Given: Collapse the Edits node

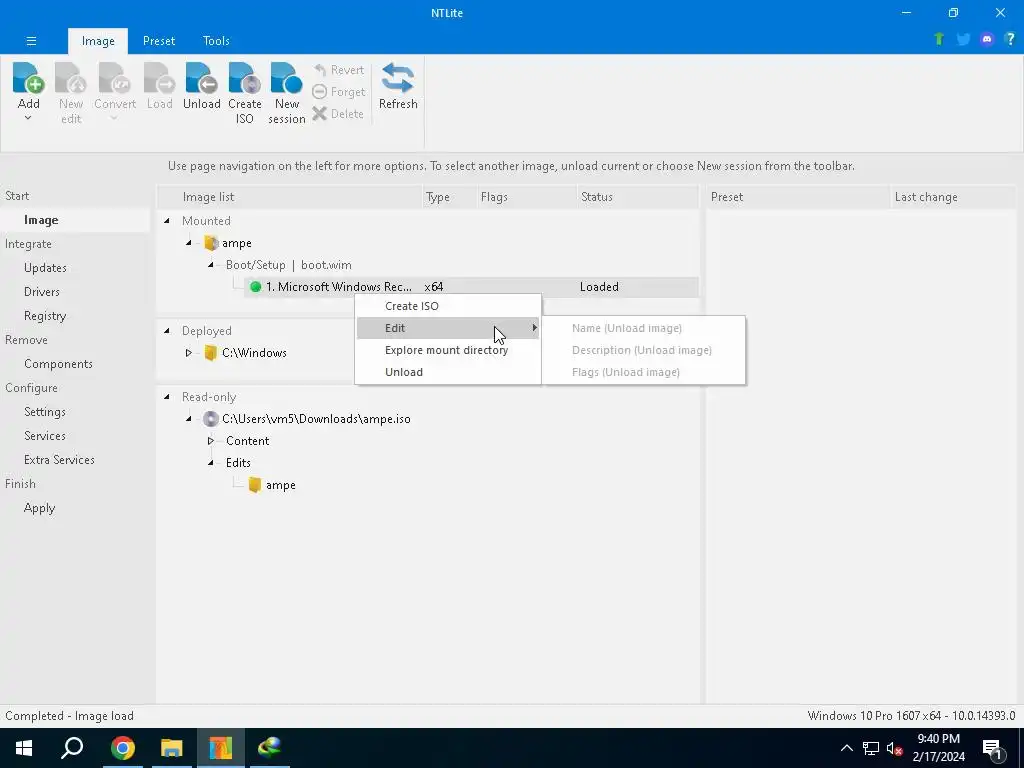Looking at the screenshot, I should 210,462.
